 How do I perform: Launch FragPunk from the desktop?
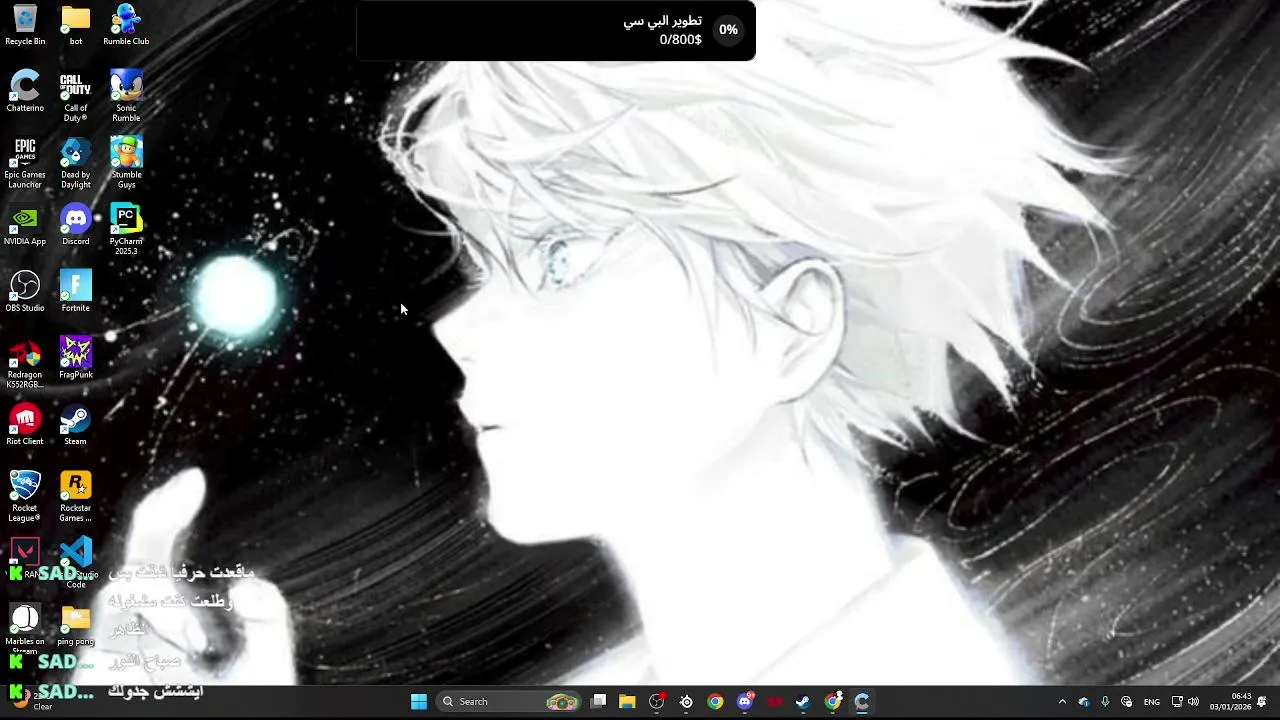click(x=76, y=358)
